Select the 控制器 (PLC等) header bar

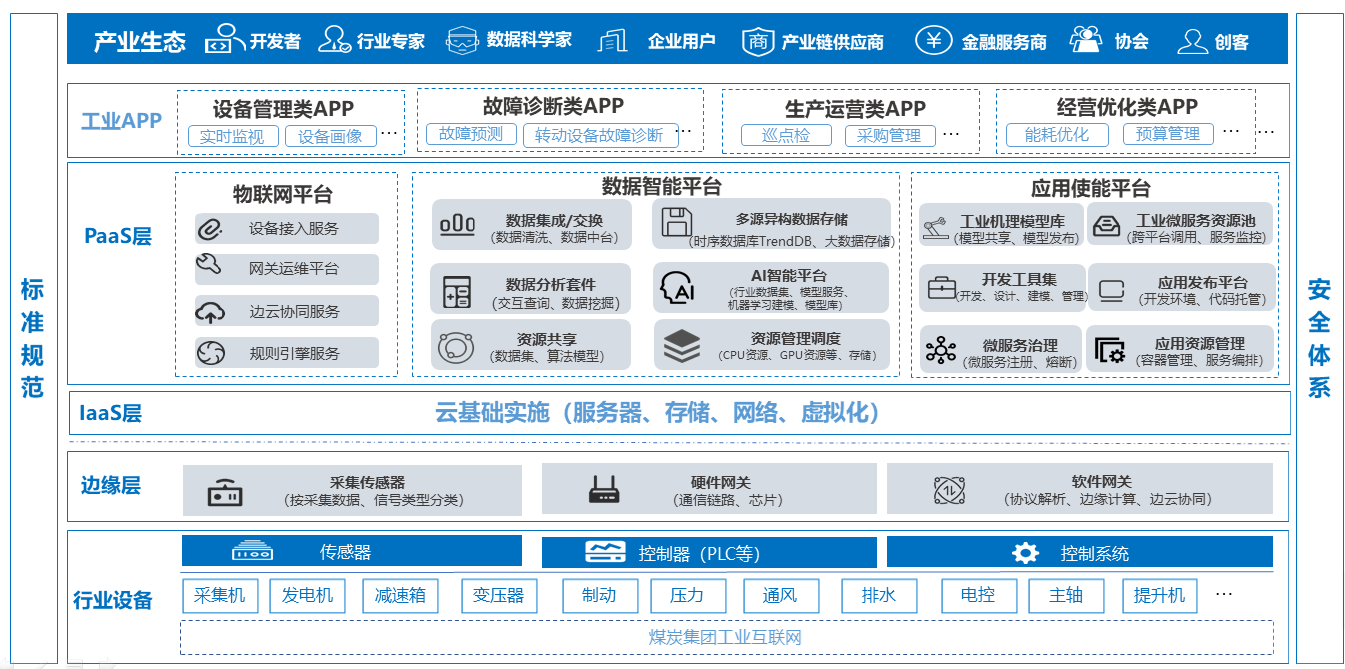(x=708, y=553)
